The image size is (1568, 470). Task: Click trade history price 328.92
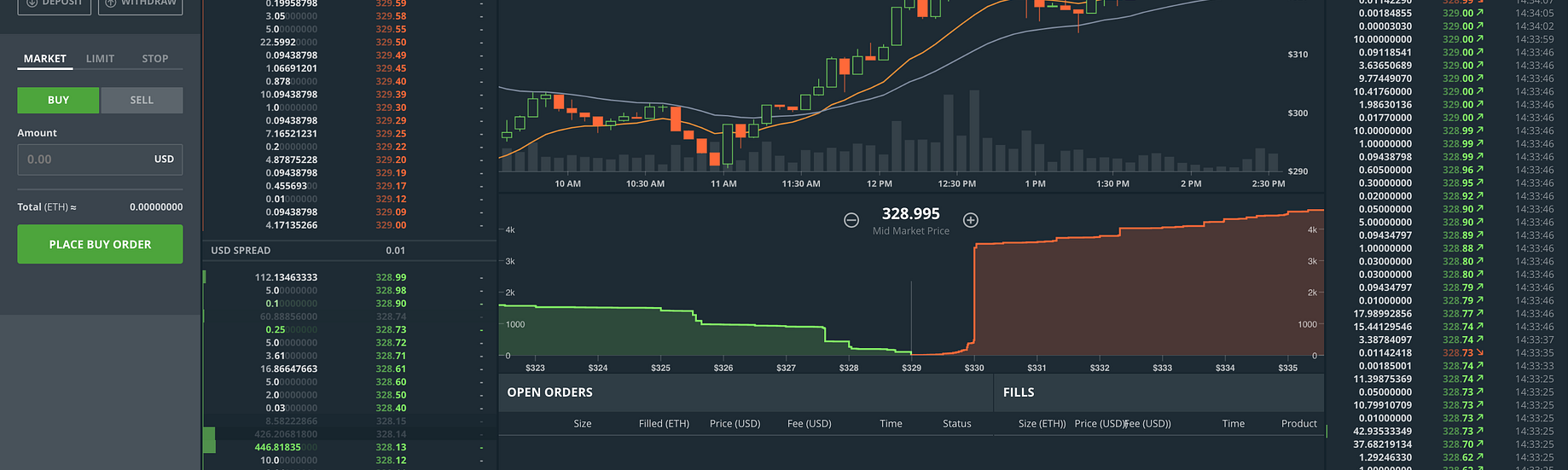click(x=1458, y=196)
